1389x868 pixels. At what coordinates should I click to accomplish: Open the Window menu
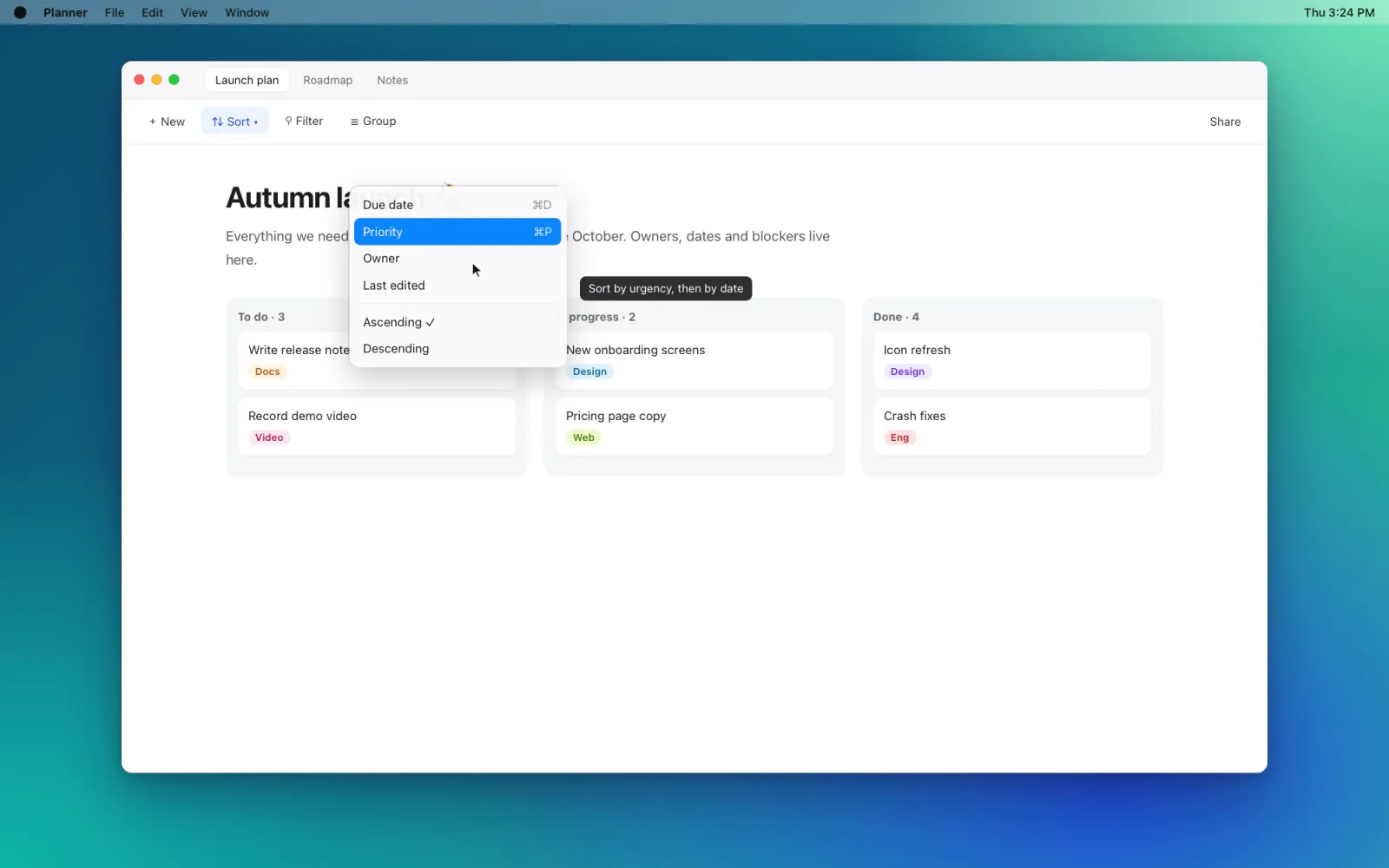point(247,12)
